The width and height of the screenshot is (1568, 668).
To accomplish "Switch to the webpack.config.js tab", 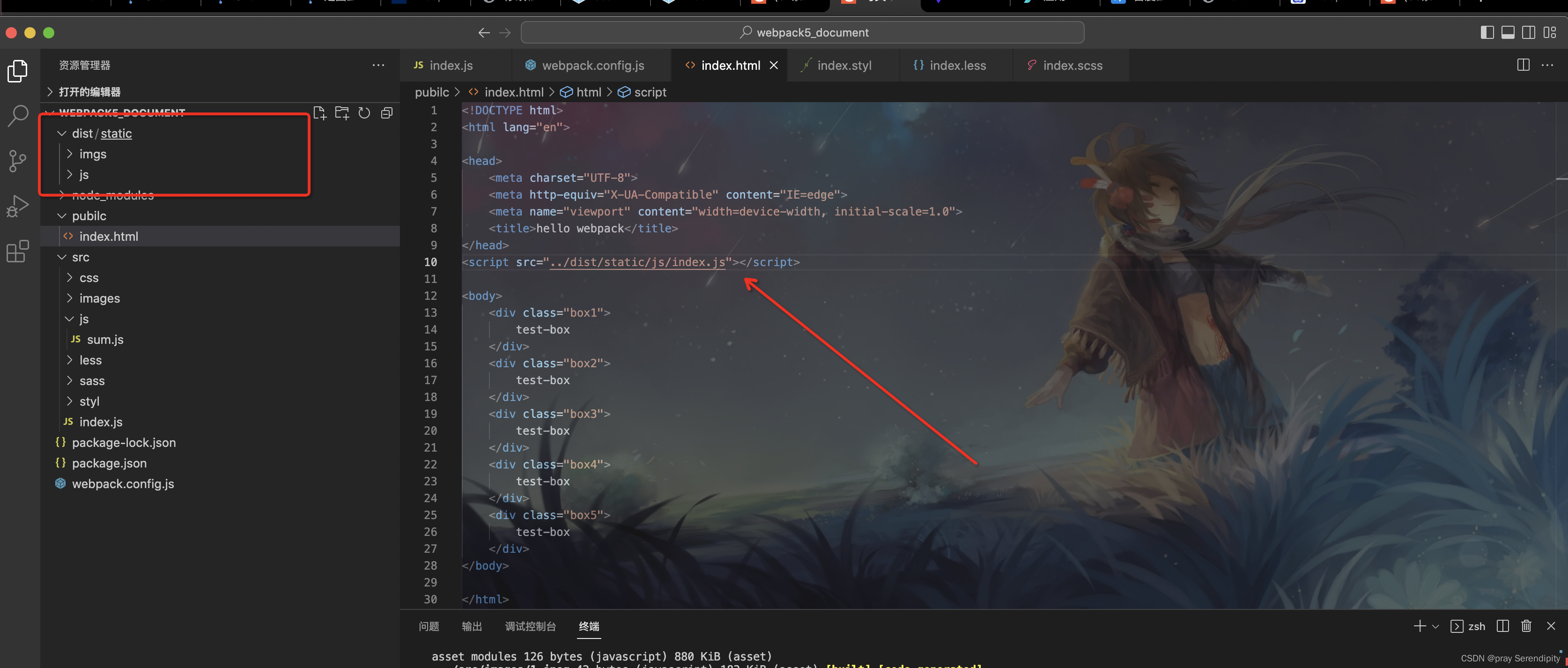I will (592, 66).
